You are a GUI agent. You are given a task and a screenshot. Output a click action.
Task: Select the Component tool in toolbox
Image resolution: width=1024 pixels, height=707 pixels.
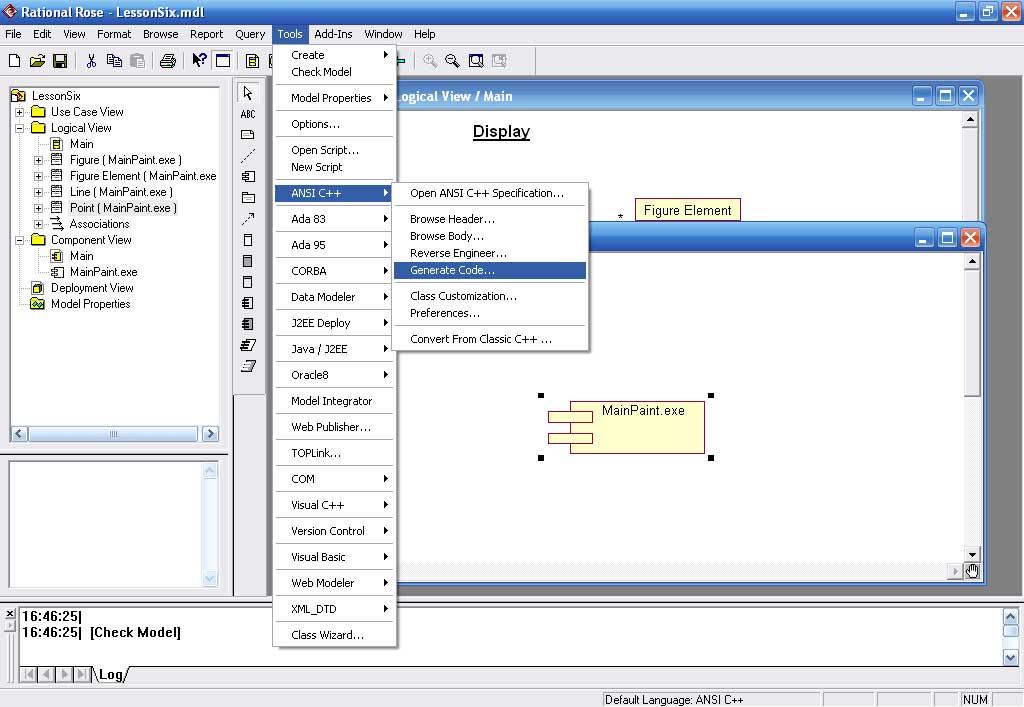point(248,177)
